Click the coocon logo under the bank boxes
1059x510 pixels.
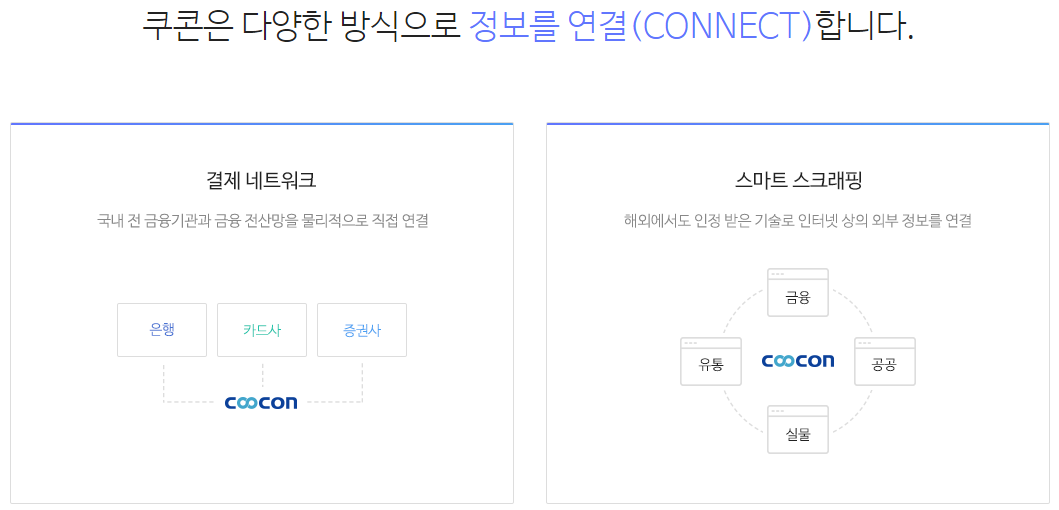261,403
